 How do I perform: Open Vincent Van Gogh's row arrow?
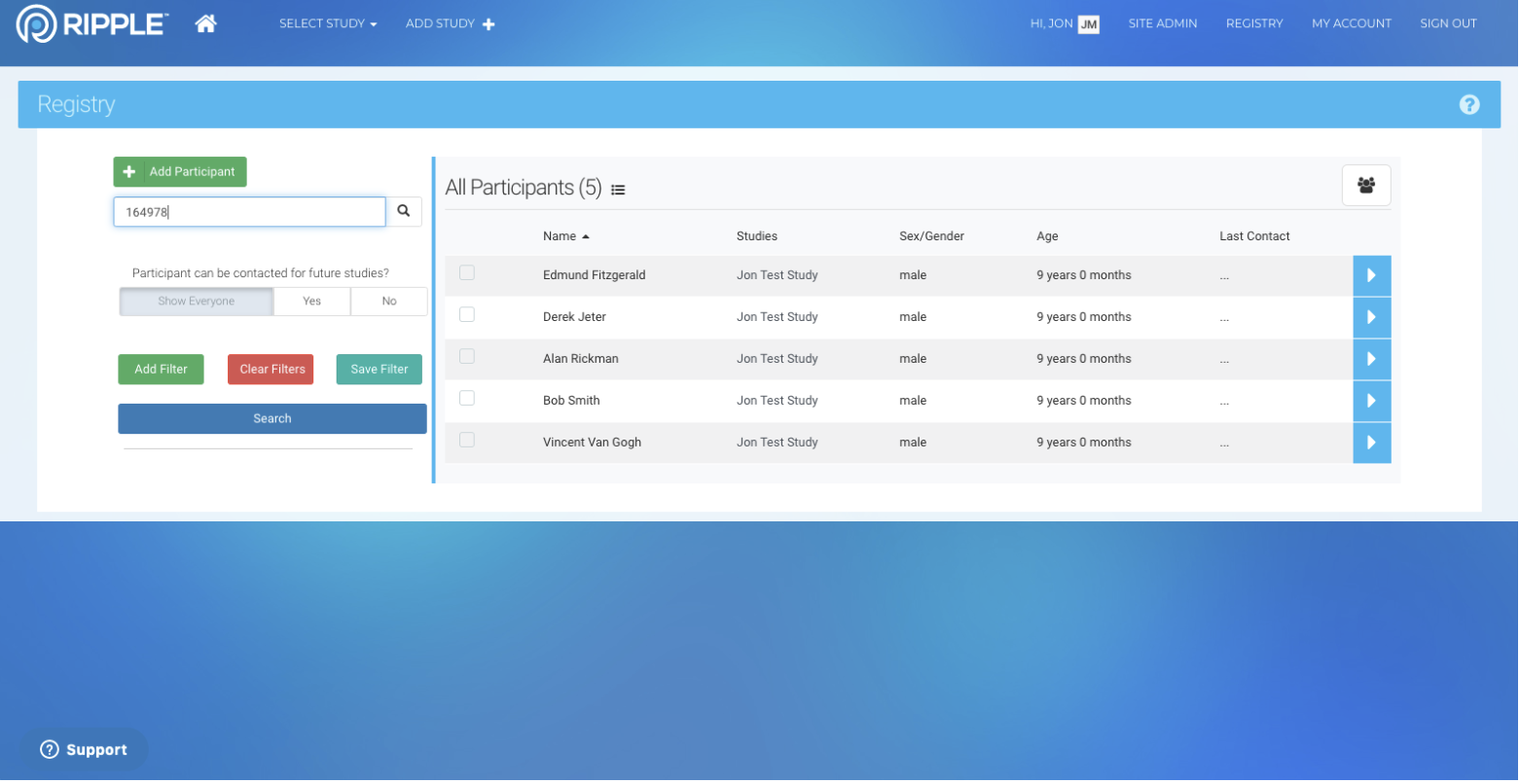point(1371,443)
